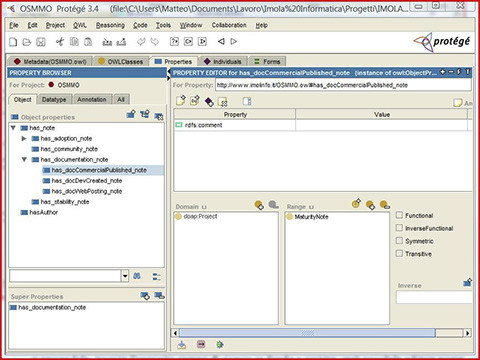Click the Back triangle navigation icon
480x360 pixels.
pyautogui.click(x=221, y=41)
